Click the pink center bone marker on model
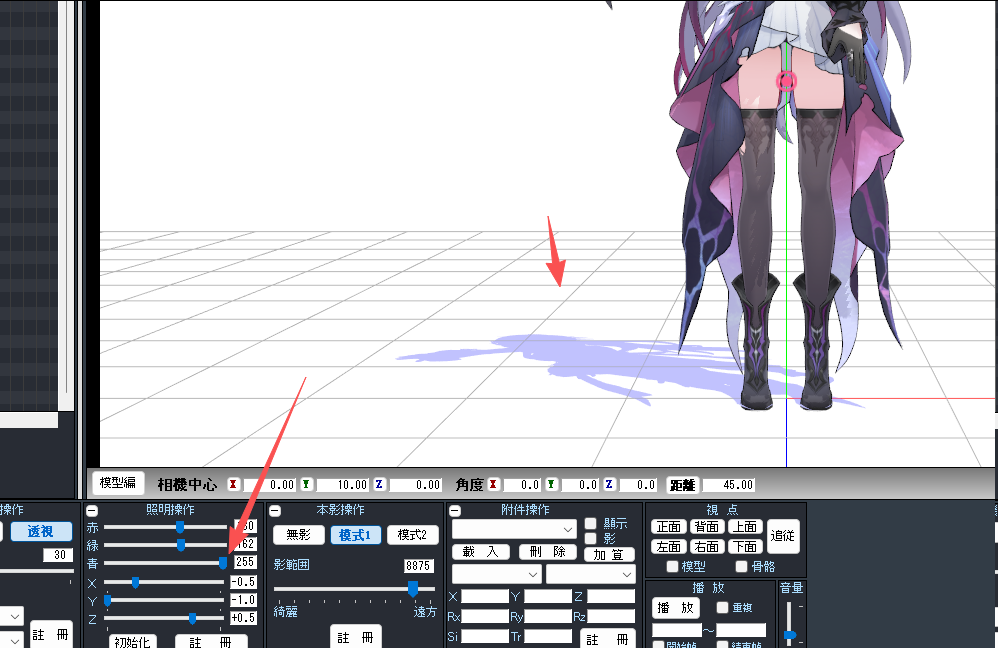Screen dimensions: 998x648 787,81
